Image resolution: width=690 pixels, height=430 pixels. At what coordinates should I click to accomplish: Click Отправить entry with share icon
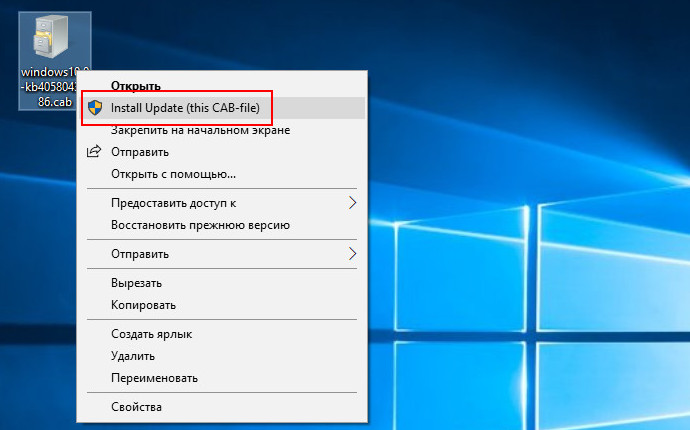click(x=224, y=152)
